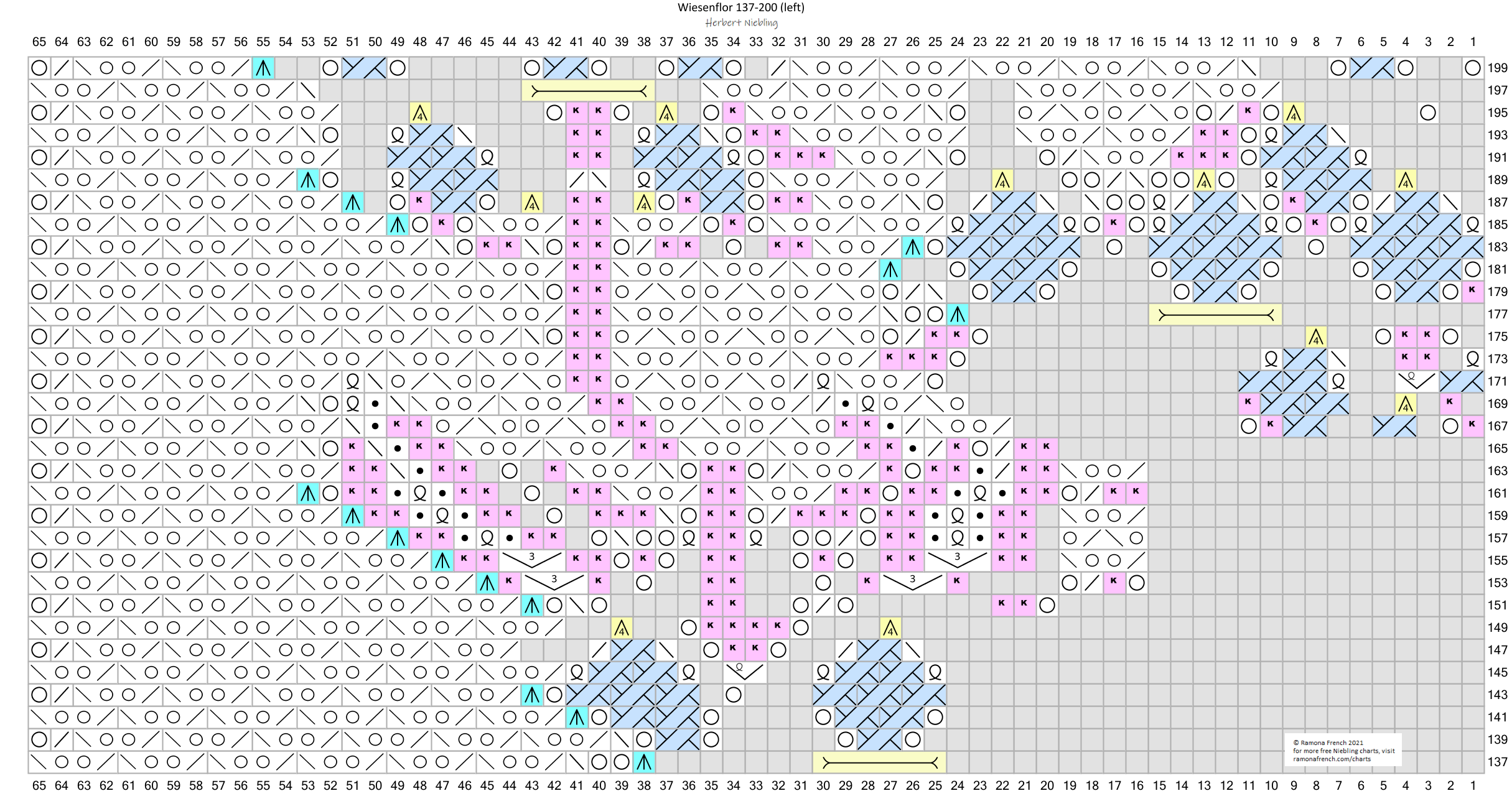
Task: Click the yellow 4 symbol in row 175
Action: tap(1315, 338)
